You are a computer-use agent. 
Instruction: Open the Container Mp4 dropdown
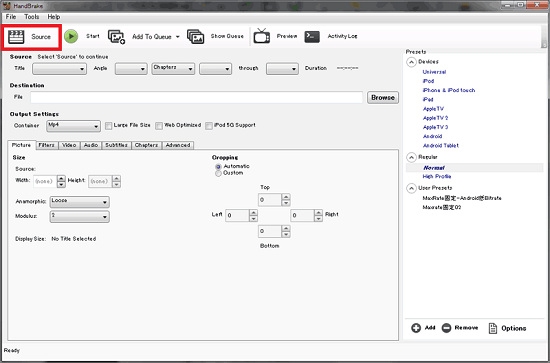click(73, 126)
